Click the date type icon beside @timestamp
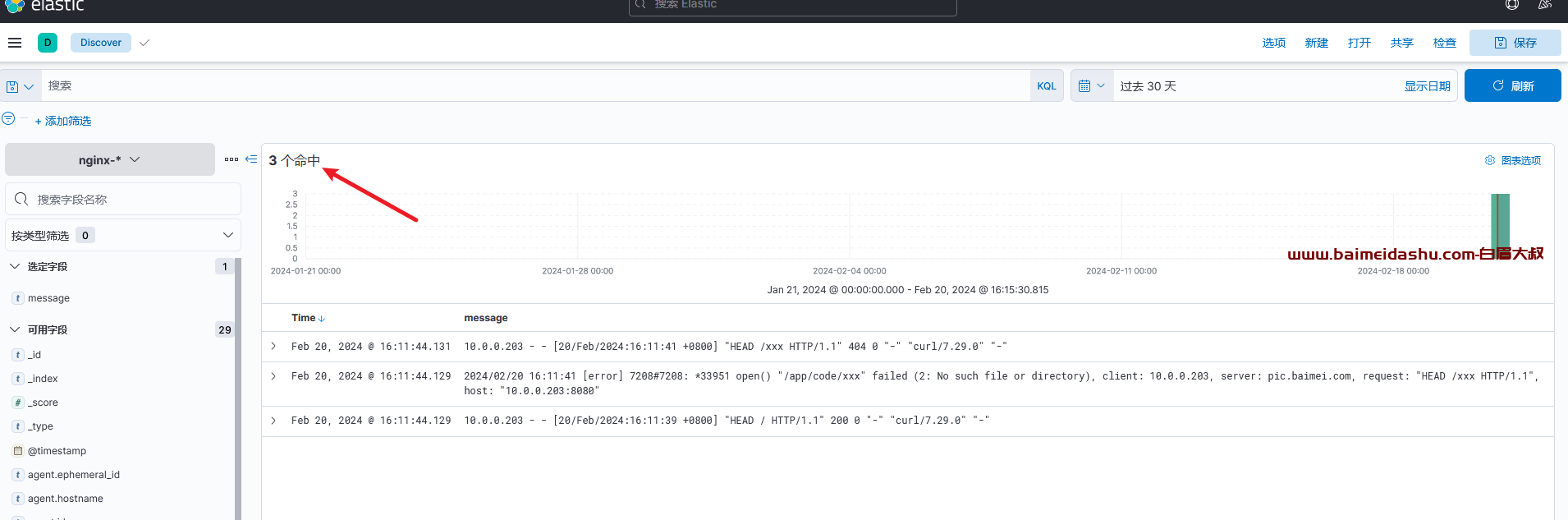The width and height of the screenshot is (1568, 520). coord(18,451)
